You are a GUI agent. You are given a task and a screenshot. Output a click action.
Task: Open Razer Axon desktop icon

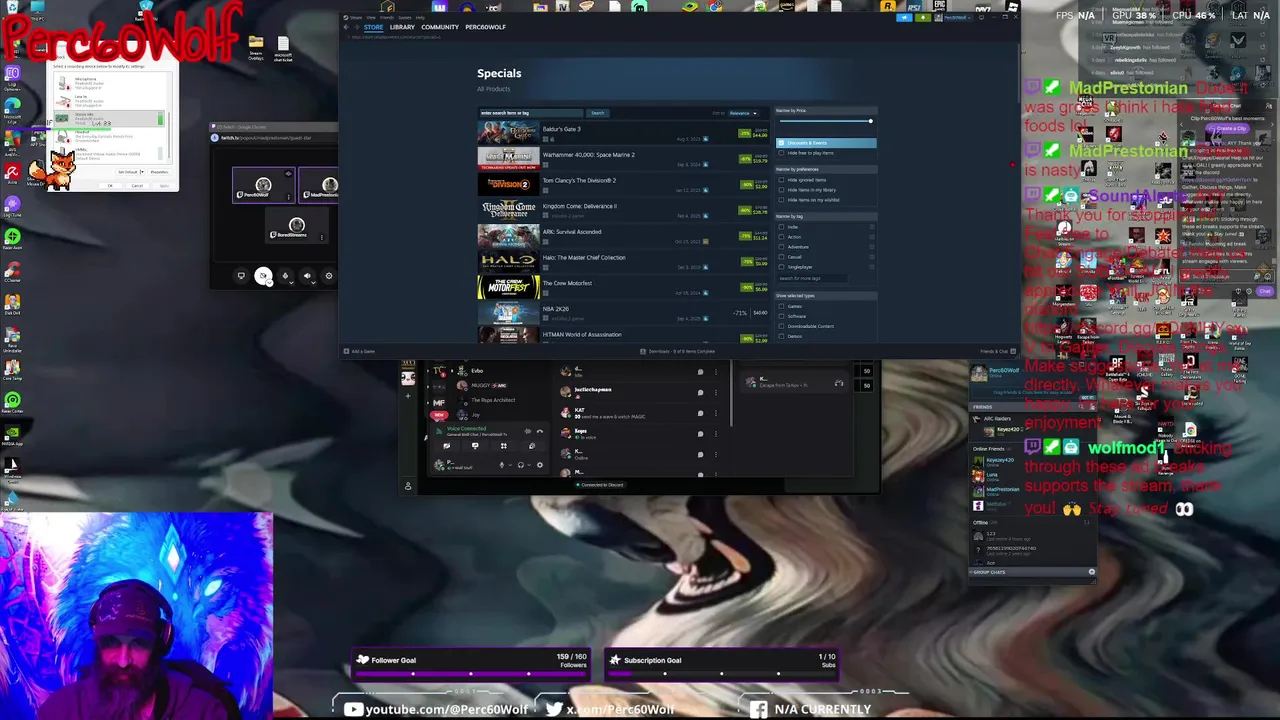pyautogui.click(x=13, y=241)
